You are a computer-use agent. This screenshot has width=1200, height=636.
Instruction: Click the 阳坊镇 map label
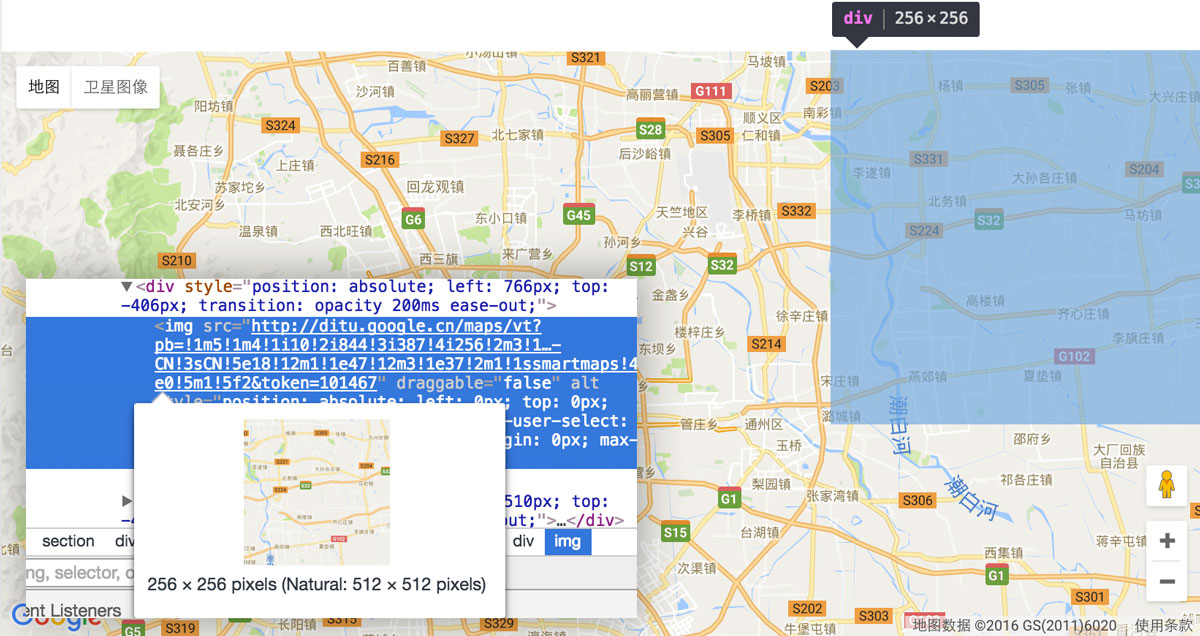213,106
